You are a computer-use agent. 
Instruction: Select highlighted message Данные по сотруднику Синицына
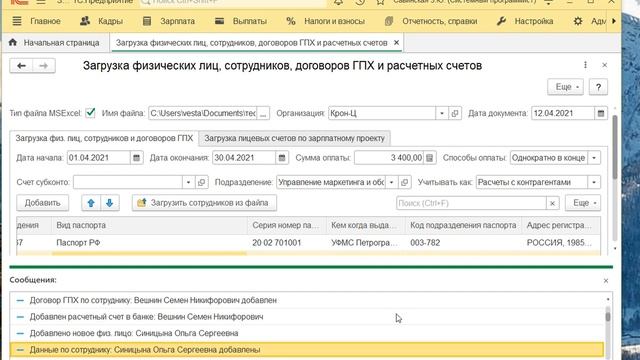(307, 350)
